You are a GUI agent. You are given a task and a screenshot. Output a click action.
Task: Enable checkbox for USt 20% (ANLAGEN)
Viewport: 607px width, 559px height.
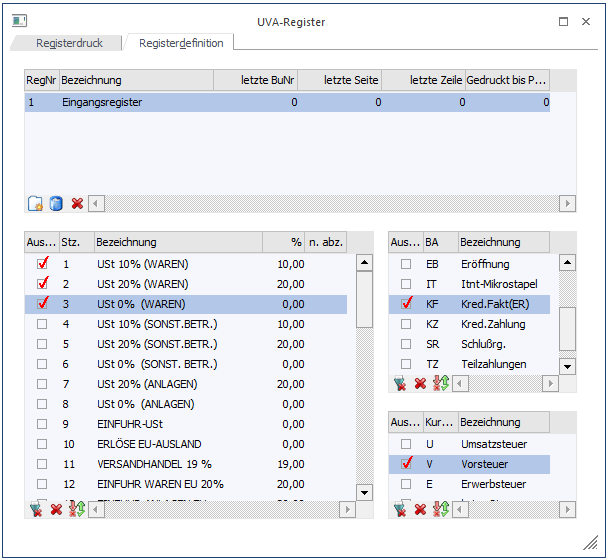click(x=42, y=384)
